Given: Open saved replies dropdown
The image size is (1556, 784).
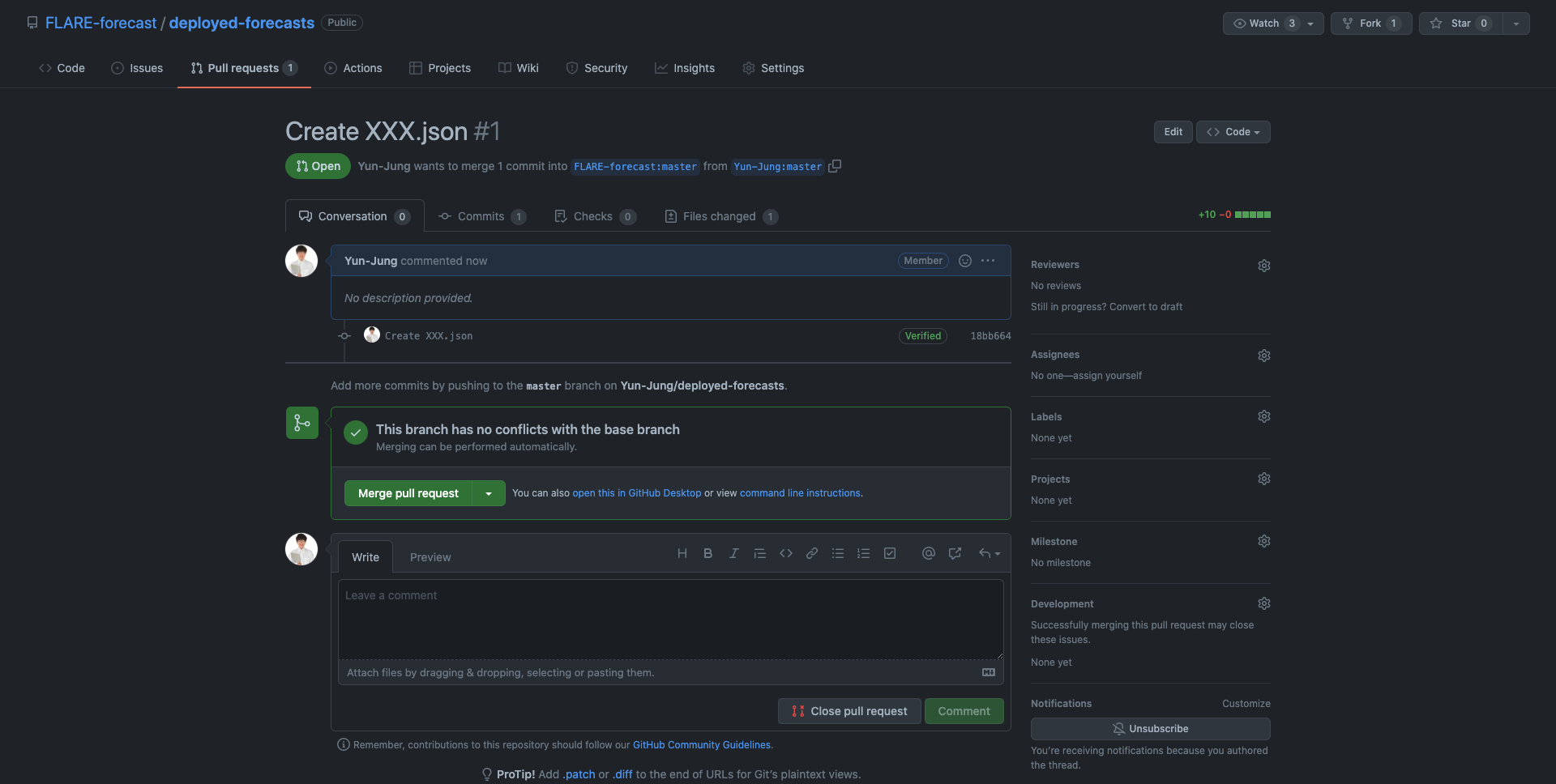Looking at the screenshot, I should [990, 553].
